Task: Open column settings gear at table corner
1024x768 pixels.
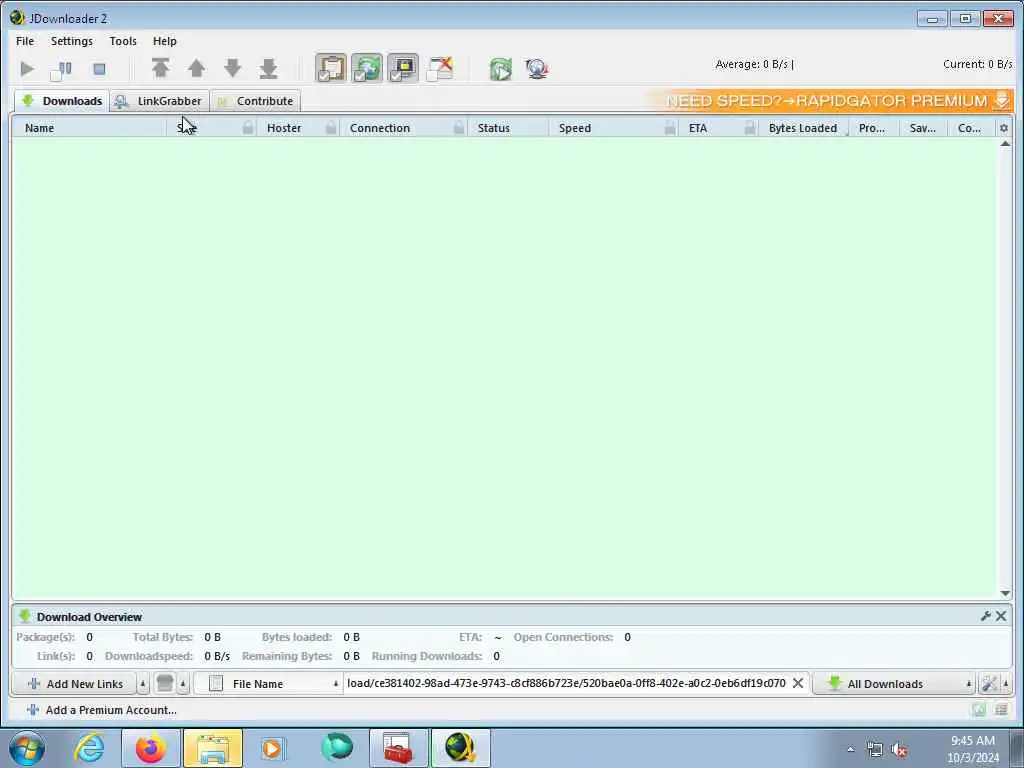Action: click(1004, 128)
